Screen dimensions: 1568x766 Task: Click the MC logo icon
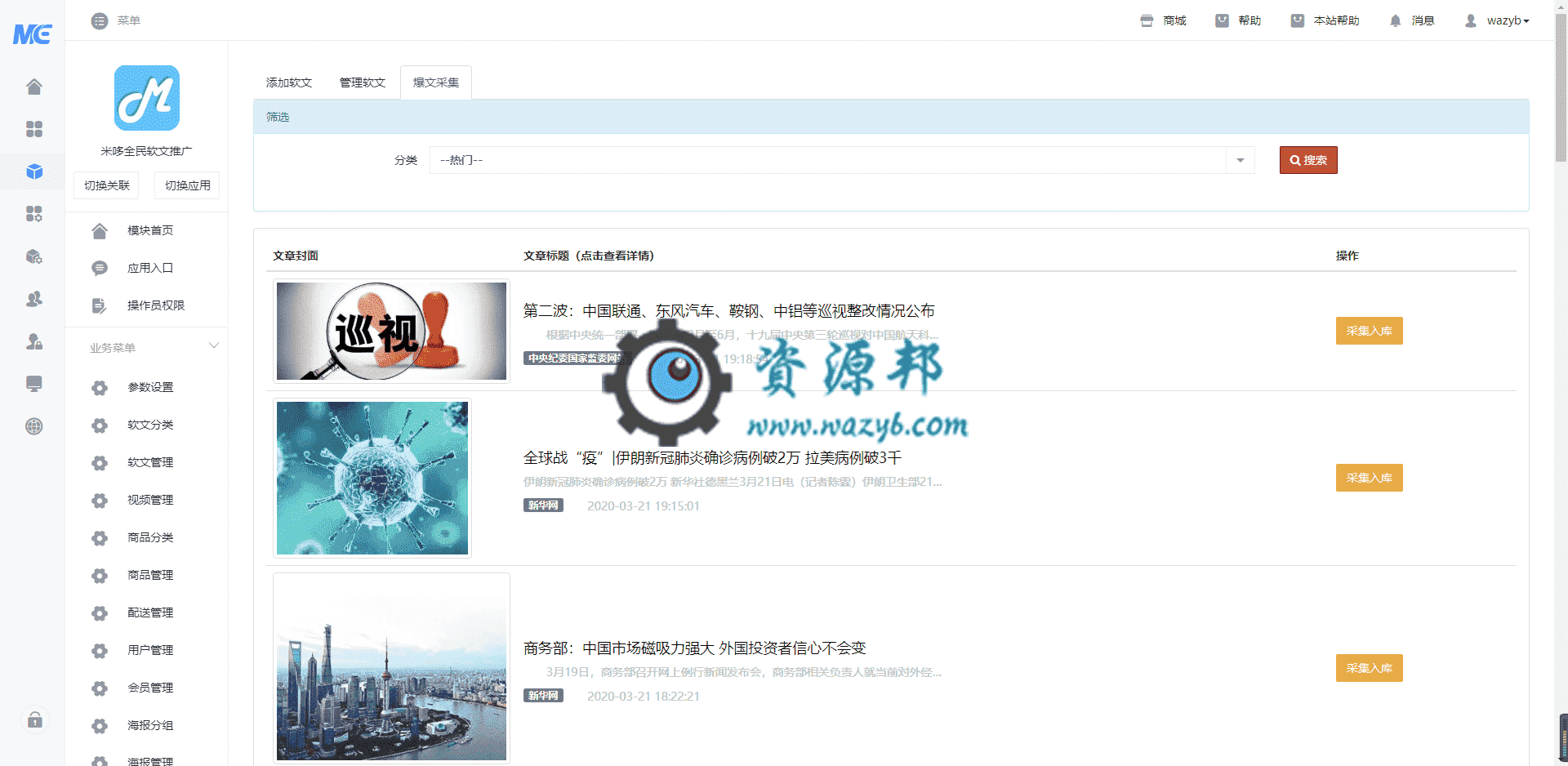[33, 33]
